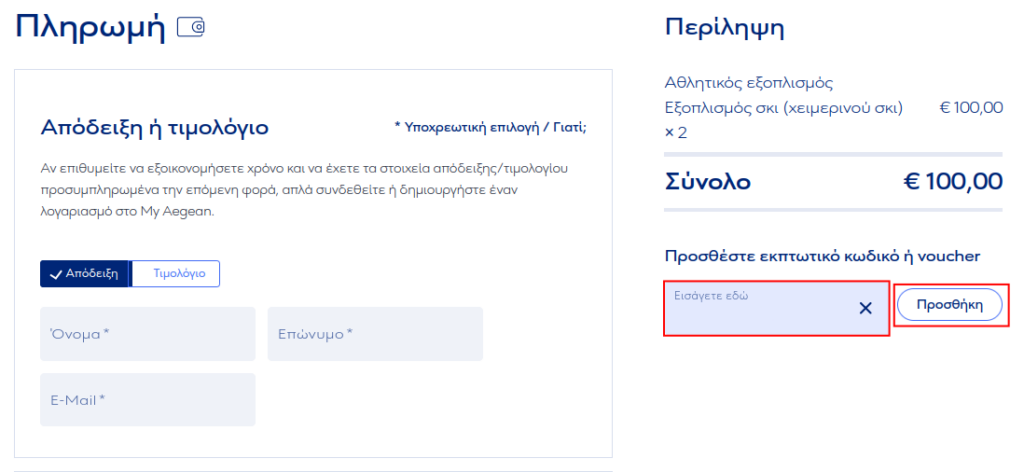
Task: Select the E-Mail input field
Action: coord(147,400)
